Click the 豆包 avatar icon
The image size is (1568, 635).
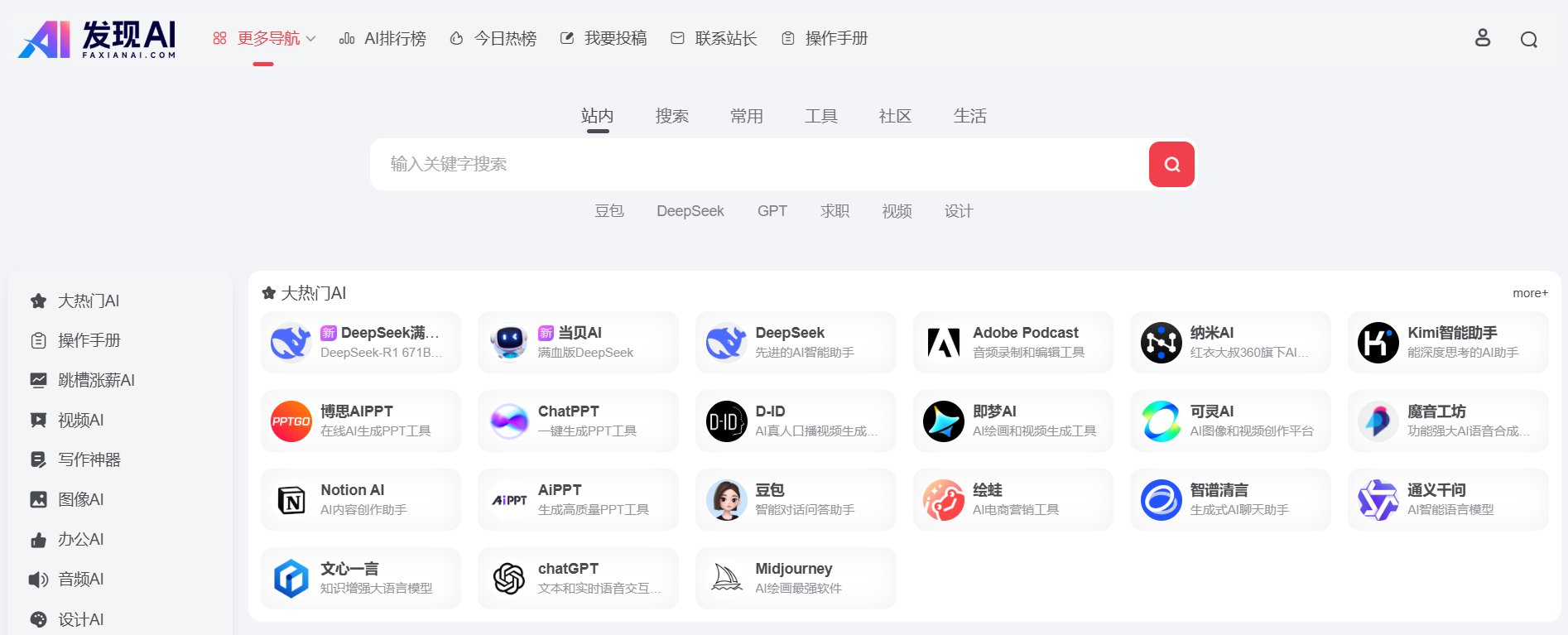(x=726, y=499)
